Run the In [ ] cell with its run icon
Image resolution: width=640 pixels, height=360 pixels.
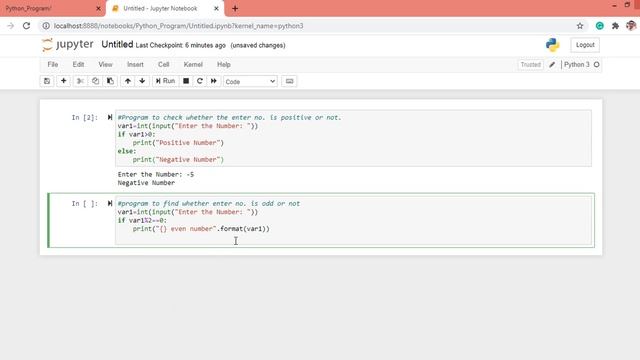110,203
